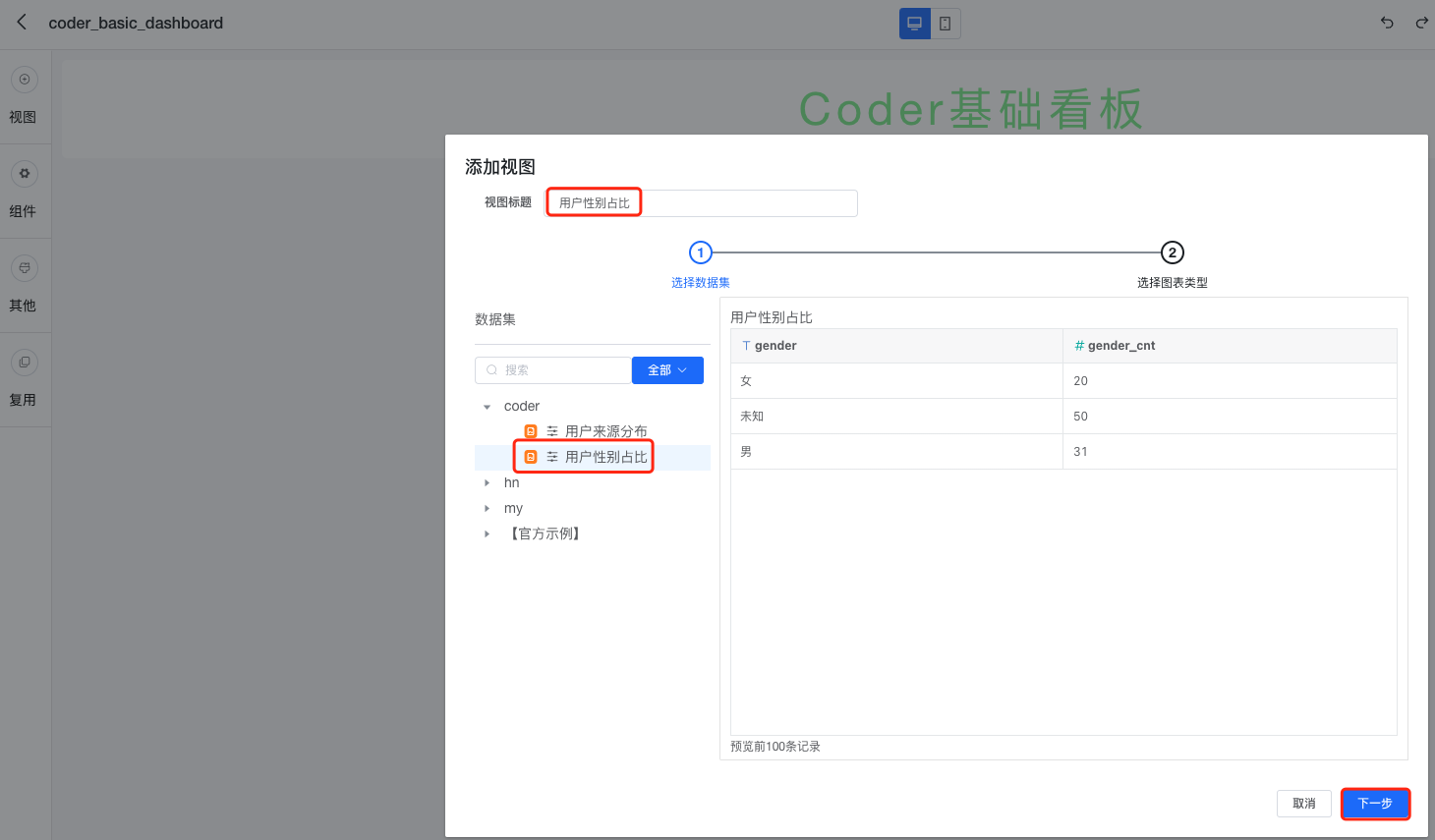The height and width of the screenshot is (840, 1435).
Task: Collapse the coder folder
Action: click(x=487, y=407)
